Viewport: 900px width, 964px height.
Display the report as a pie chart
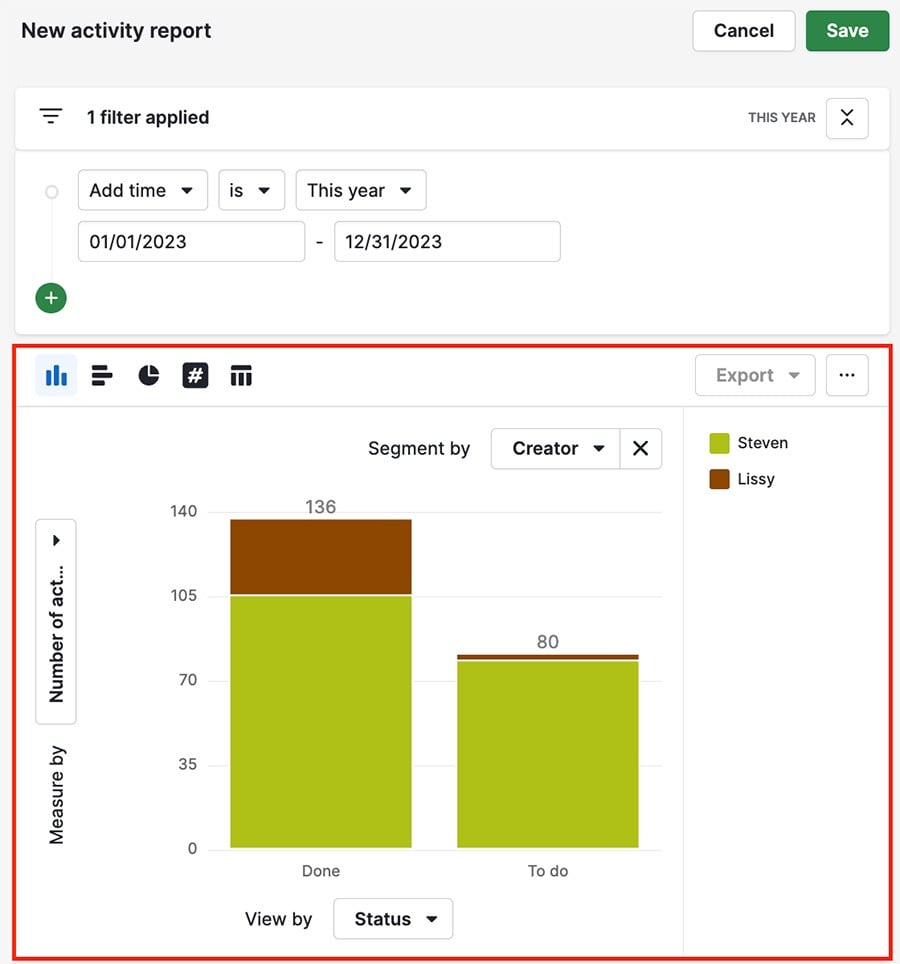pyautogui.click(x=148, y=375)
